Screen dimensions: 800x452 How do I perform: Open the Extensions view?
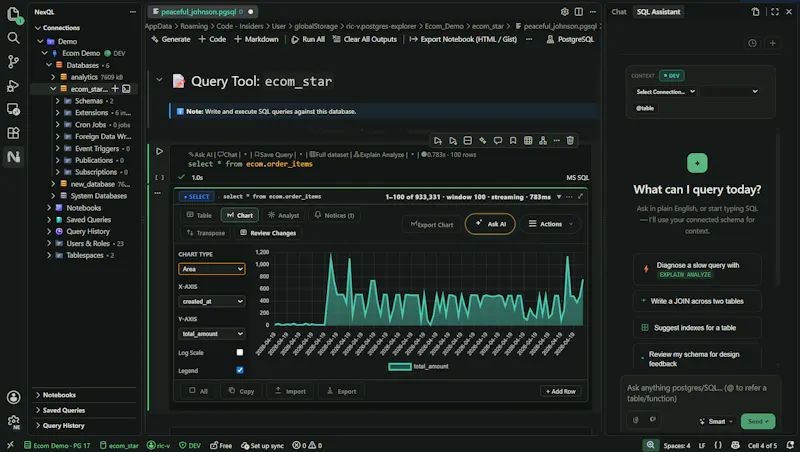[x=13, y=133]
